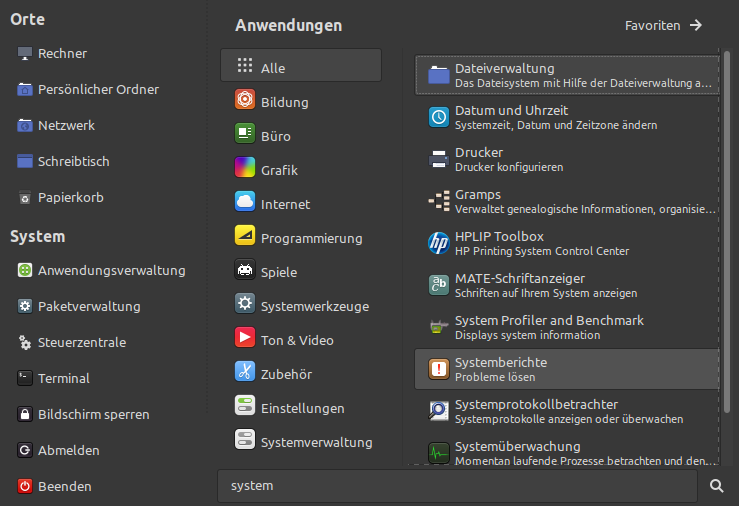Choose the Programmierung category
This screenshot has height=506, width=739.
click(301, 236)
